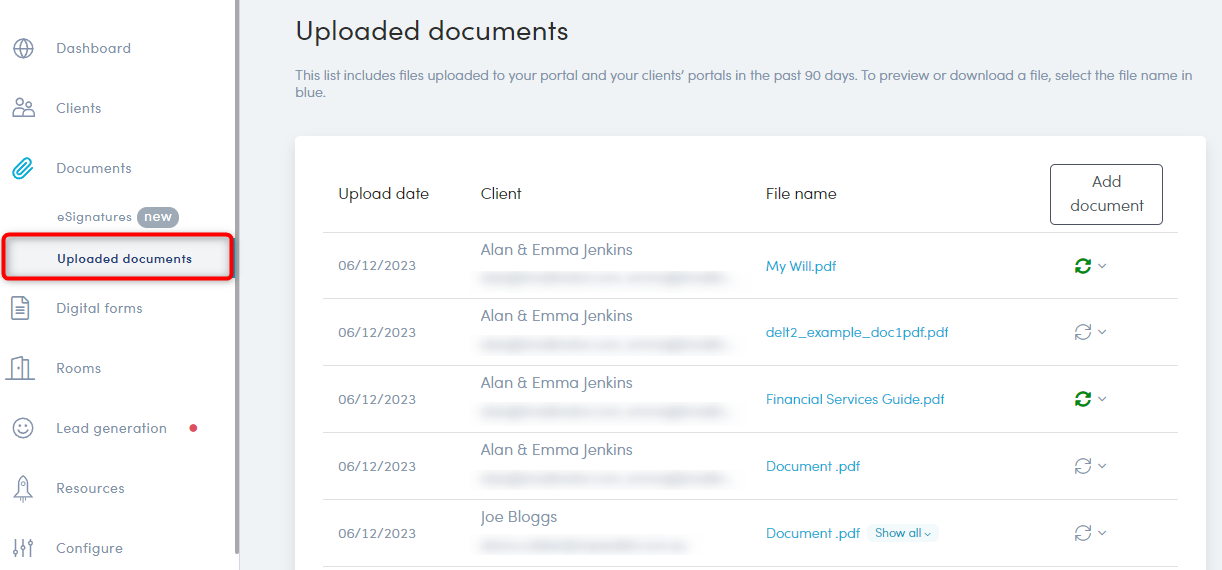Go to Rooms in the sidebar
The image size is (1222, 570).
coord(78,368)
